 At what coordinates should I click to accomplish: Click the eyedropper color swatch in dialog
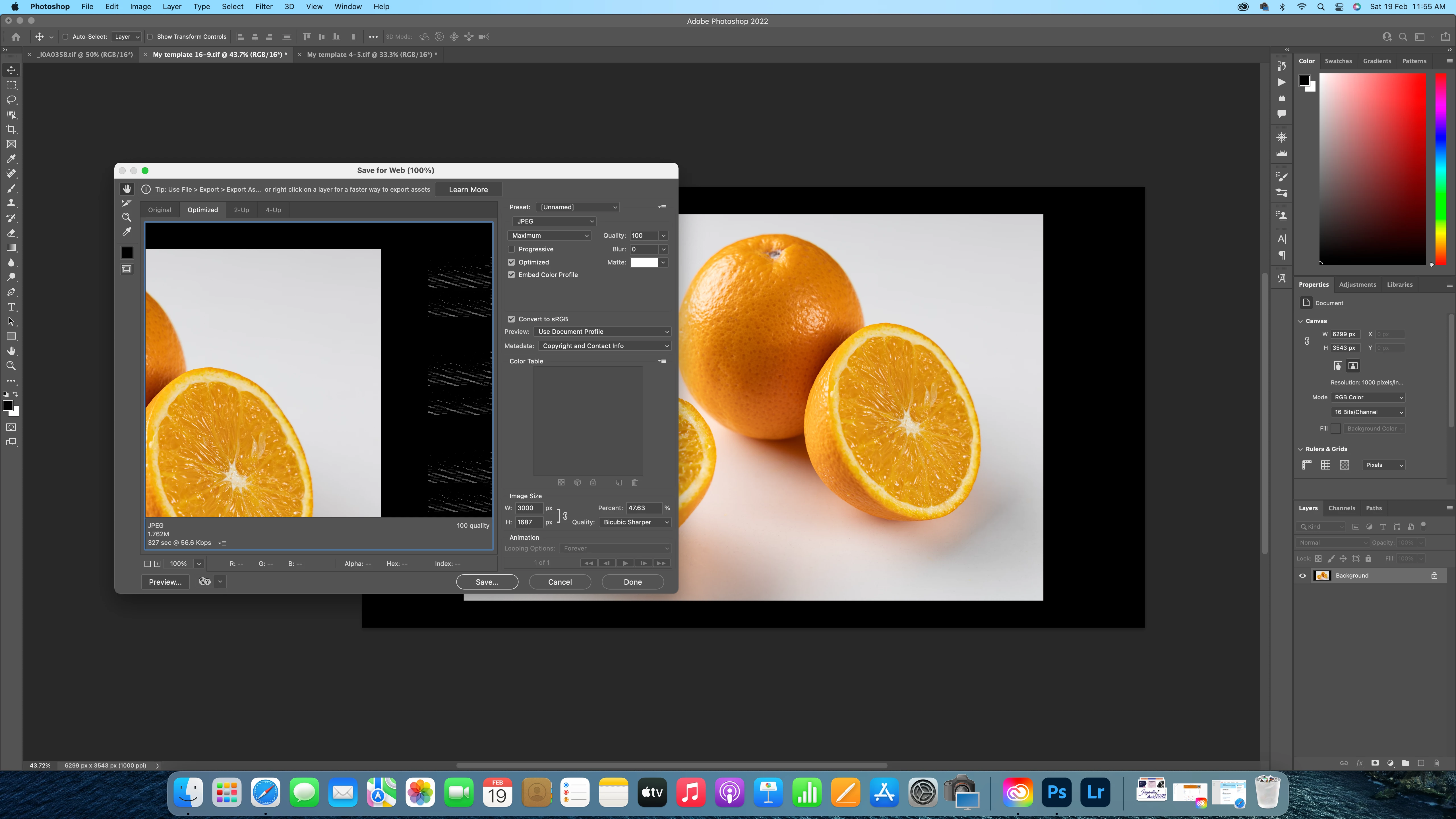click(127, 253)
